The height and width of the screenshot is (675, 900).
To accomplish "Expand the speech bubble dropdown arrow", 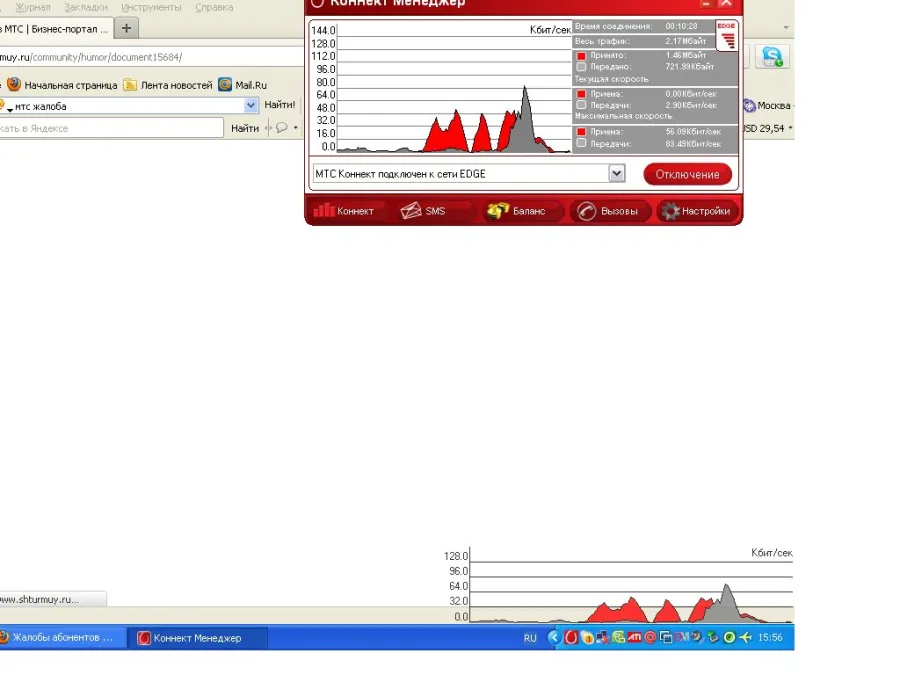I will (296, 128).
